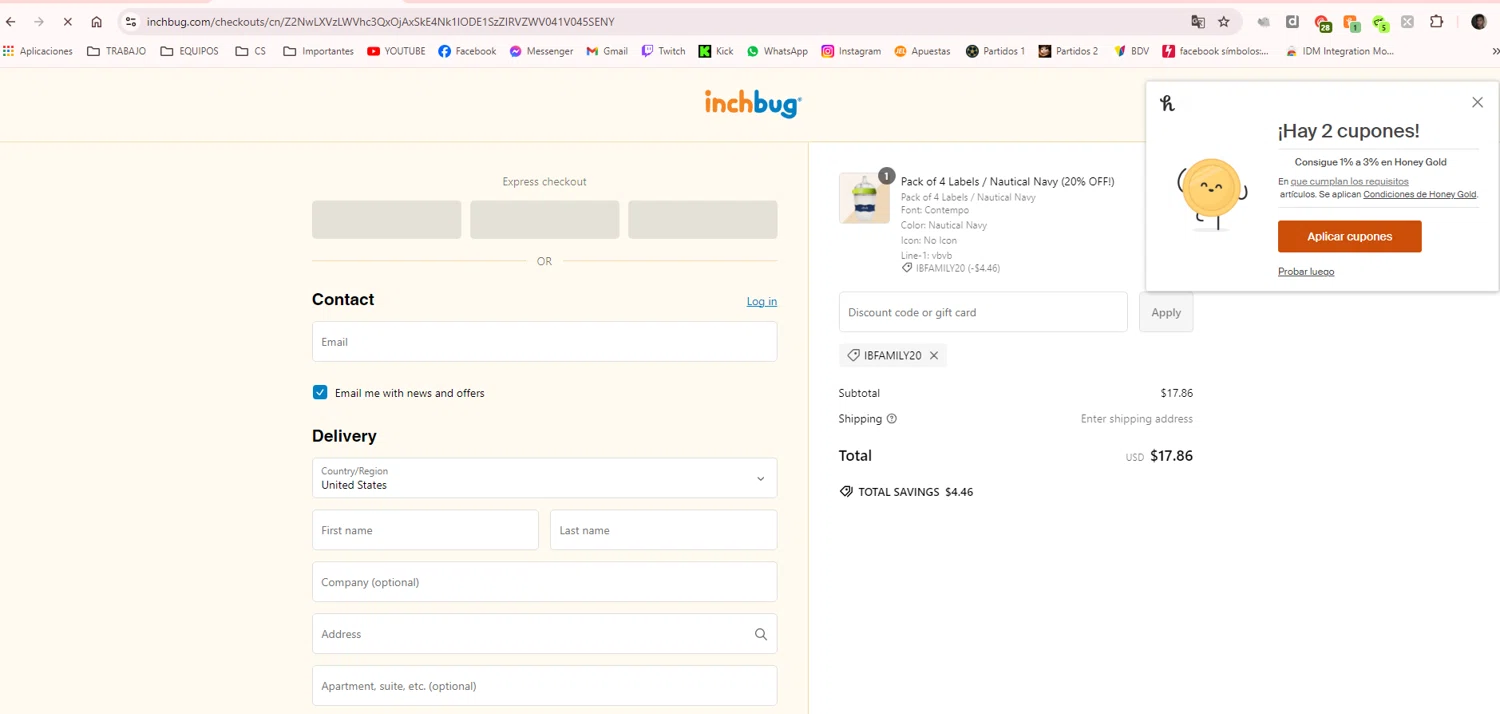The height and width of the screenshot is (714, 1500).
Task: Open the Messenger bookmark
Action: (x=541, y=51)
